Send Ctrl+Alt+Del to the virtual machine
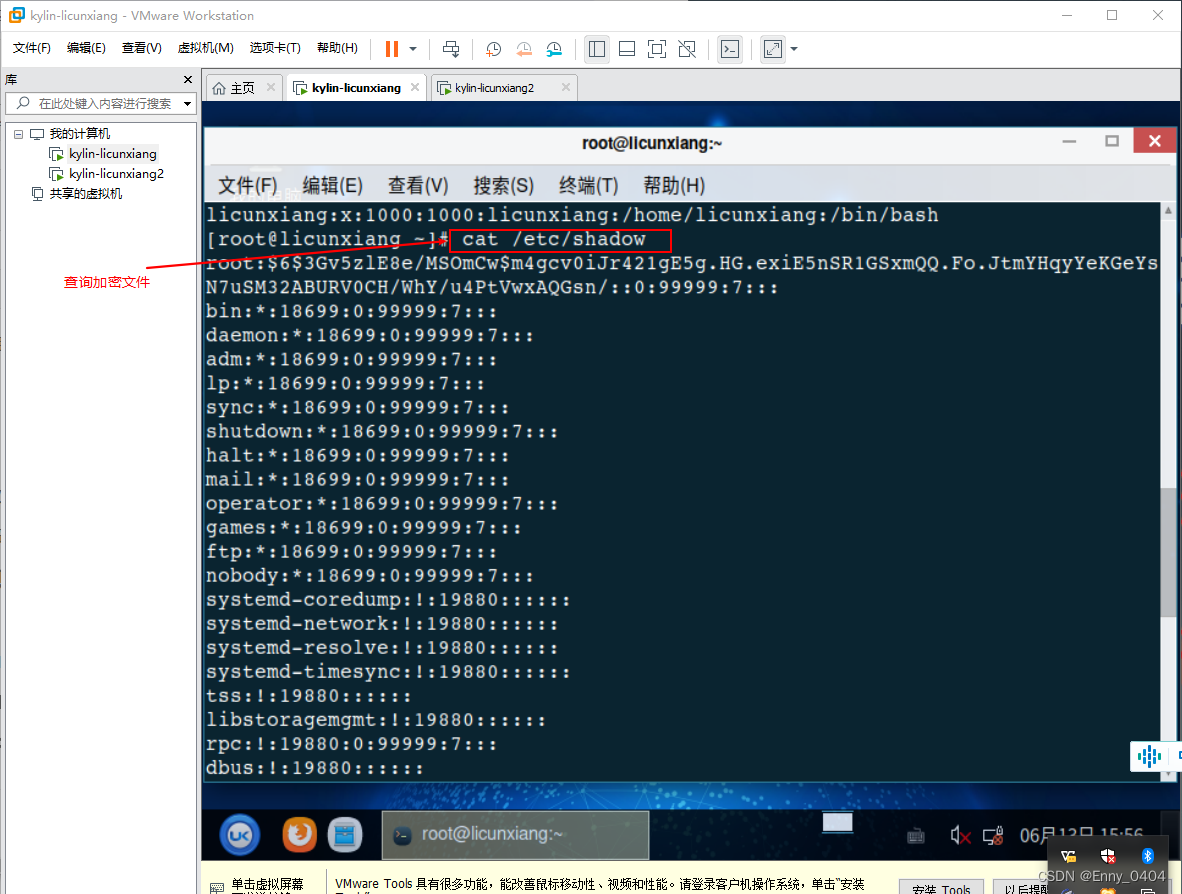 451,49
